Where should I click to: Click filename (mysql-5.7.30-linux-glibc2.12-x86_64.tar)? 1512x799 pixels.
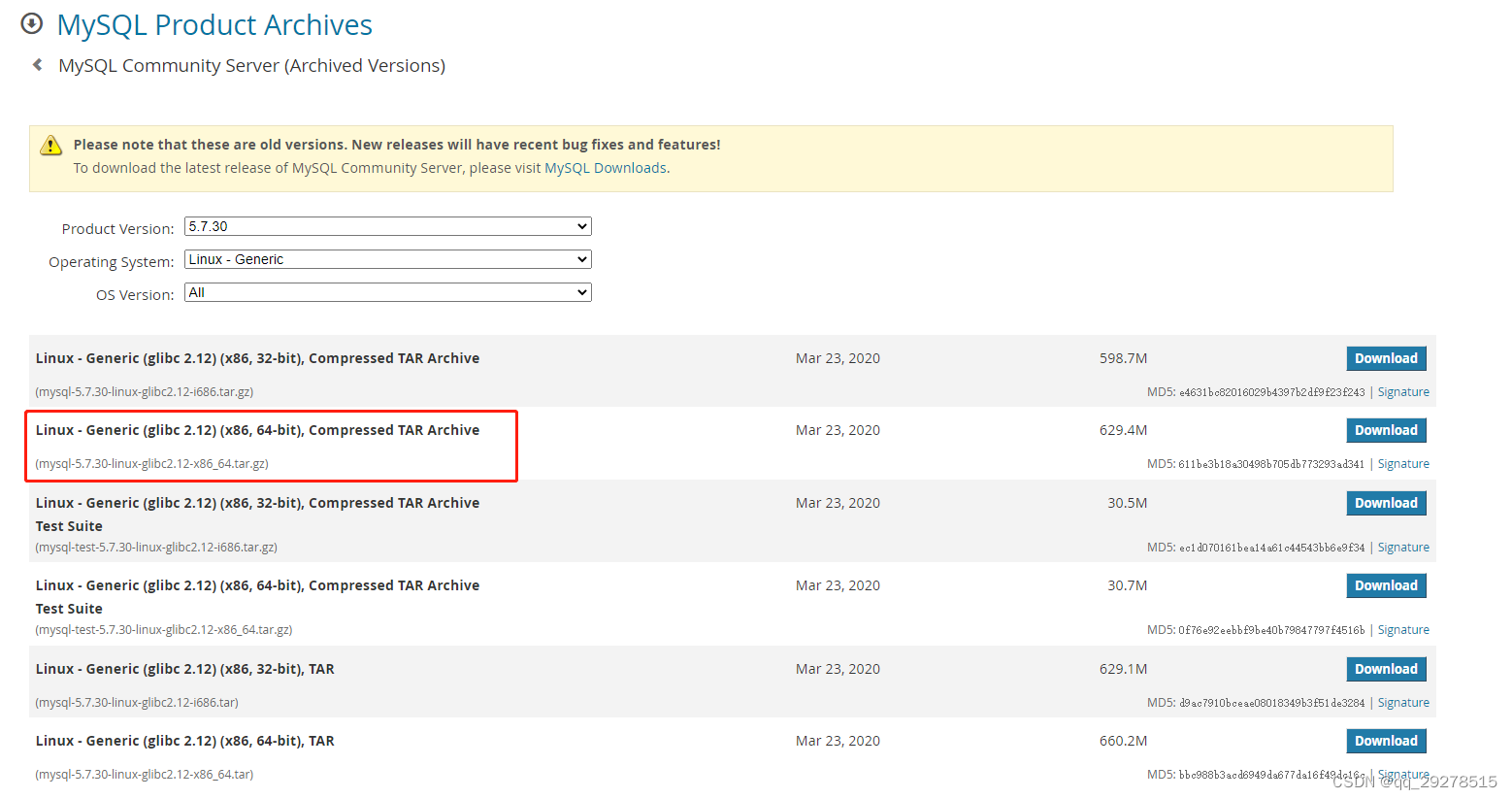point(145,775)
